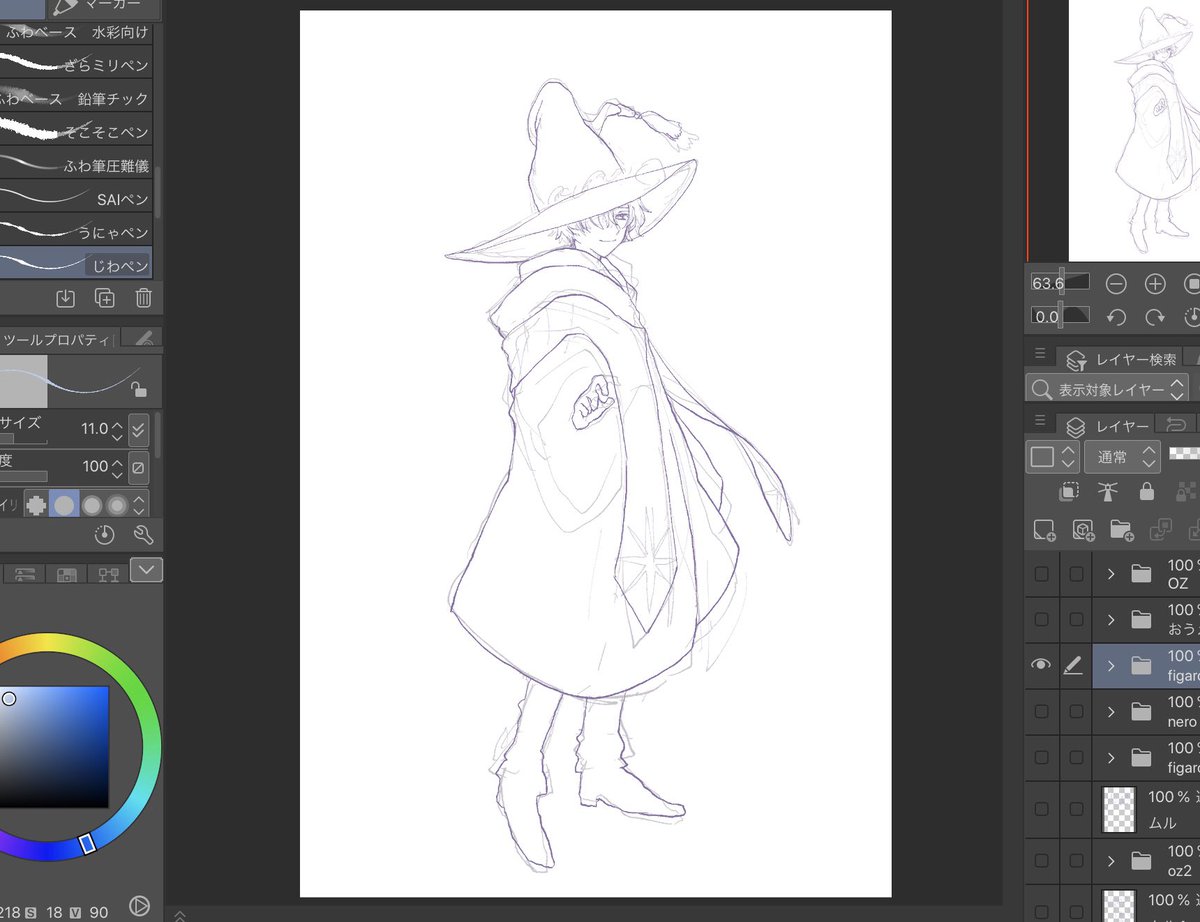Viewport: 1200px width, 922px height.
Task: Expand the nero layer folder
Action: pyautogui.click(x=1111, y=711)
